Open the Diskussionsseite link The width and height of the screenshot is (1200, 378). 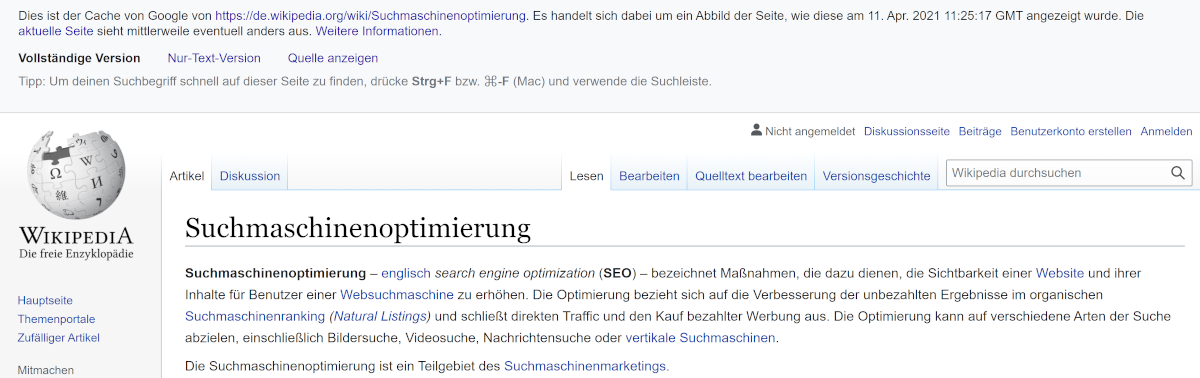907,131
